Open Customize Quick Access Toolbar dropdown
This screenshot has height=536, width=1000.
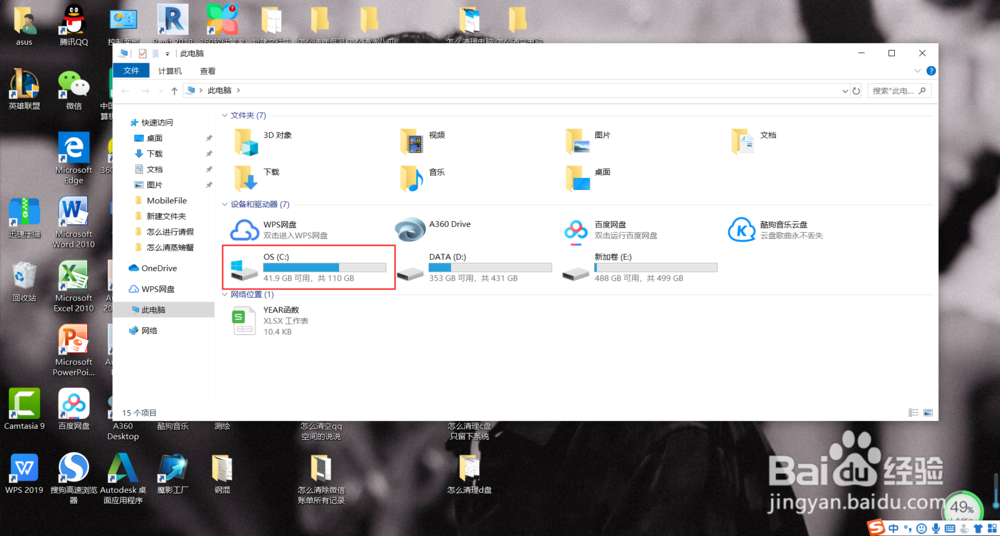168,54
